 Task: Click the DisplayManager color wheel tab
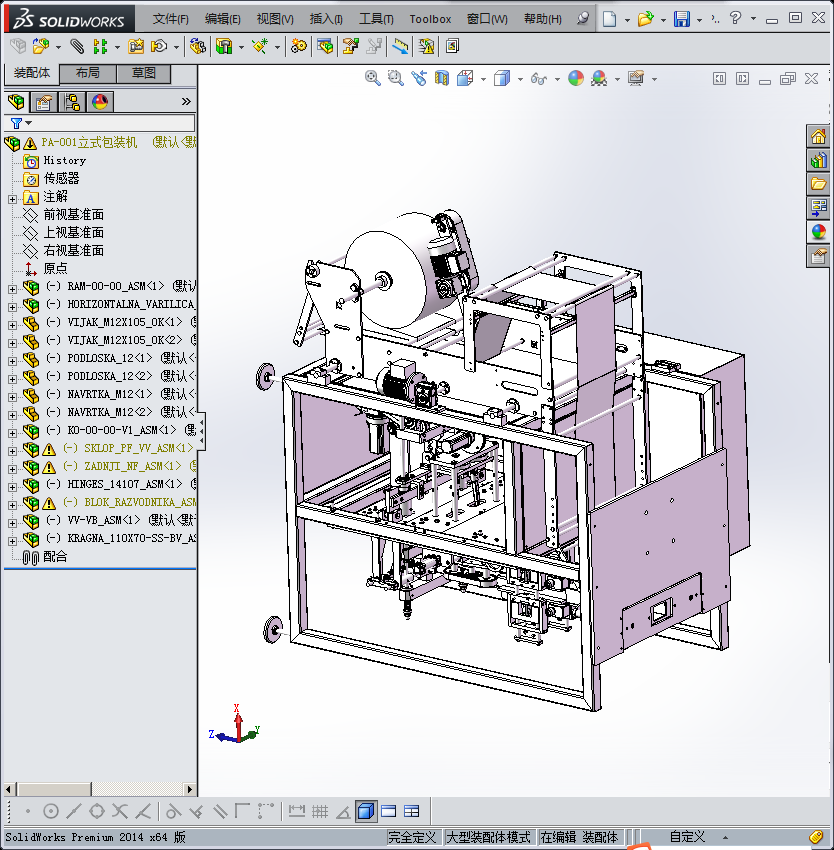pyautogui.click(x=99, y=102)
